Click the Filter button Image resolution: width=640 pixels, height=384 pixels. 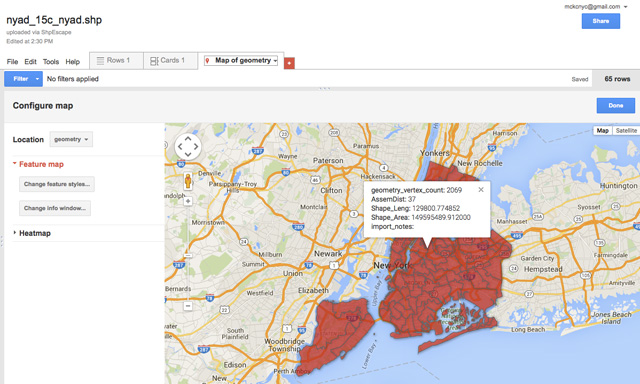click(20, 79)
